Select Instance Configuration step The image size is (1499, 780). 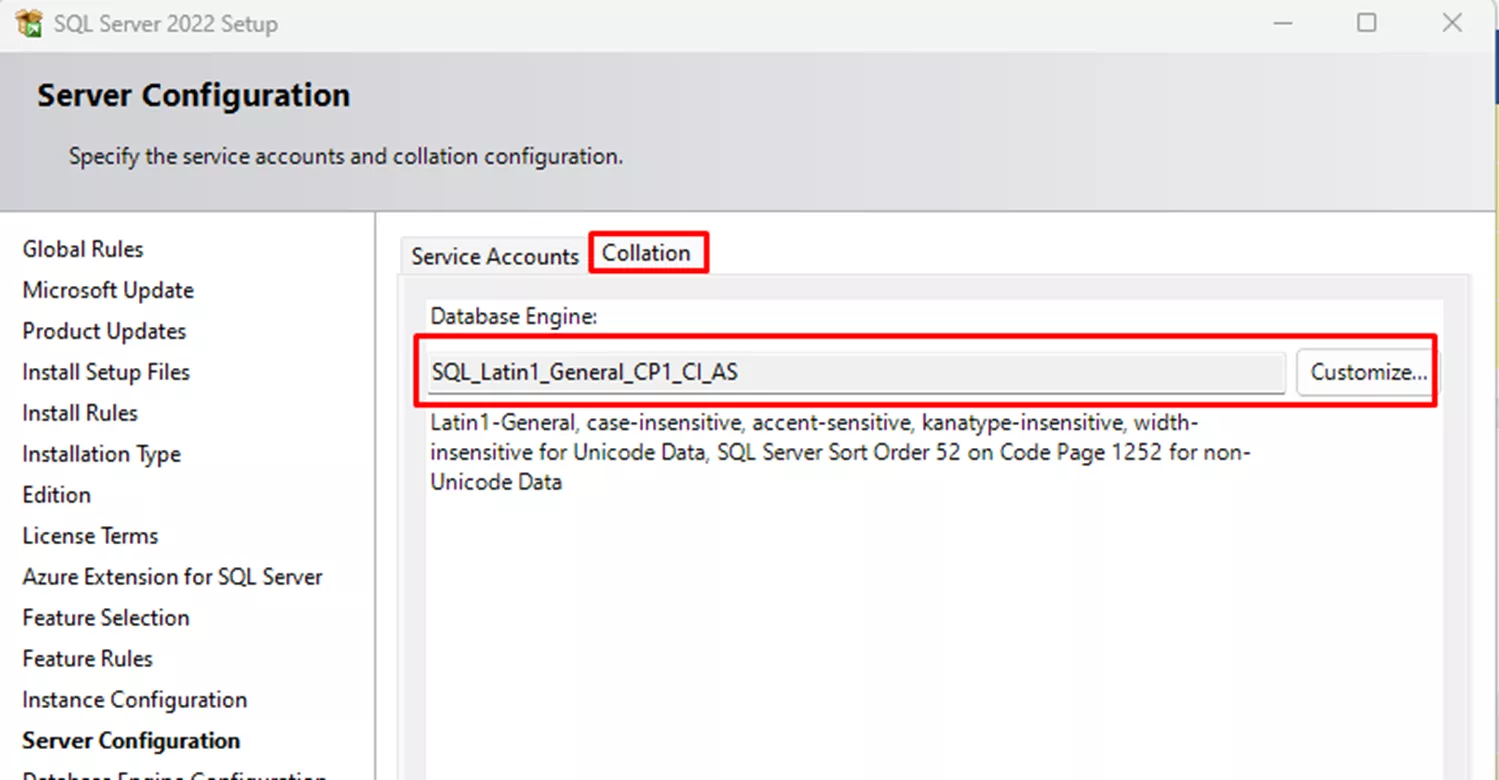tap(135, 700)
